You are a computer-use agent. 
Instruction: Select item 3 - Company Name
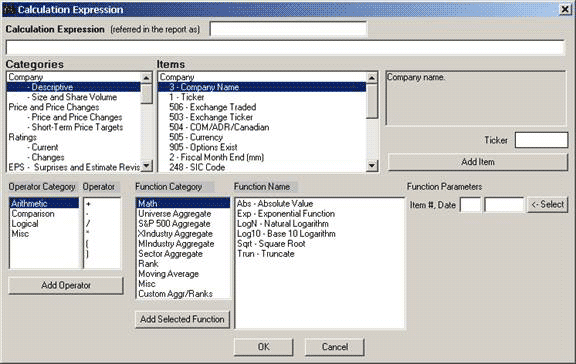click(x=262, y=87)
